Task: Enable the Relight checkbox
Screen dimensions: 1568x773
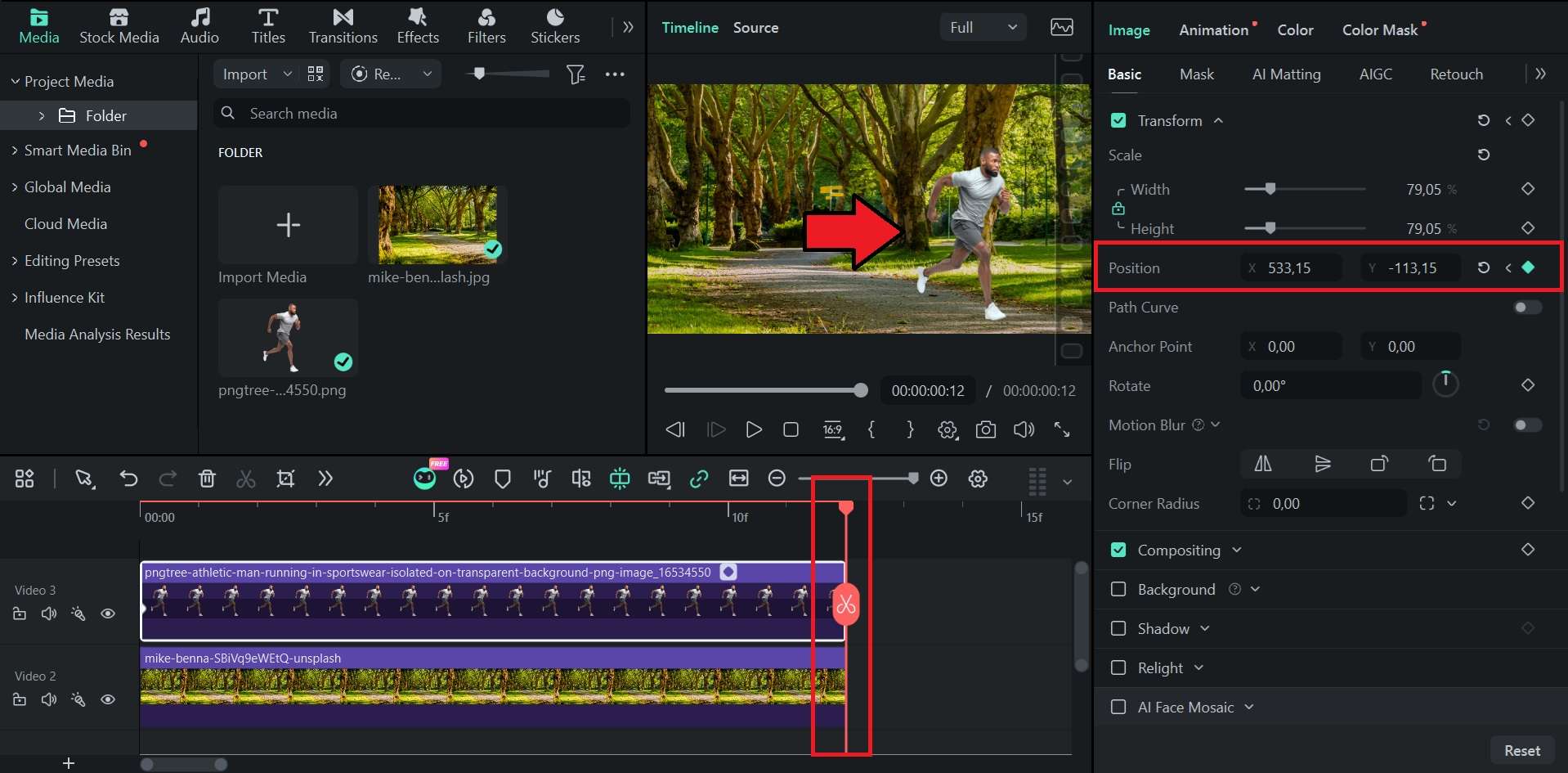Action: tap(1118, 667)
